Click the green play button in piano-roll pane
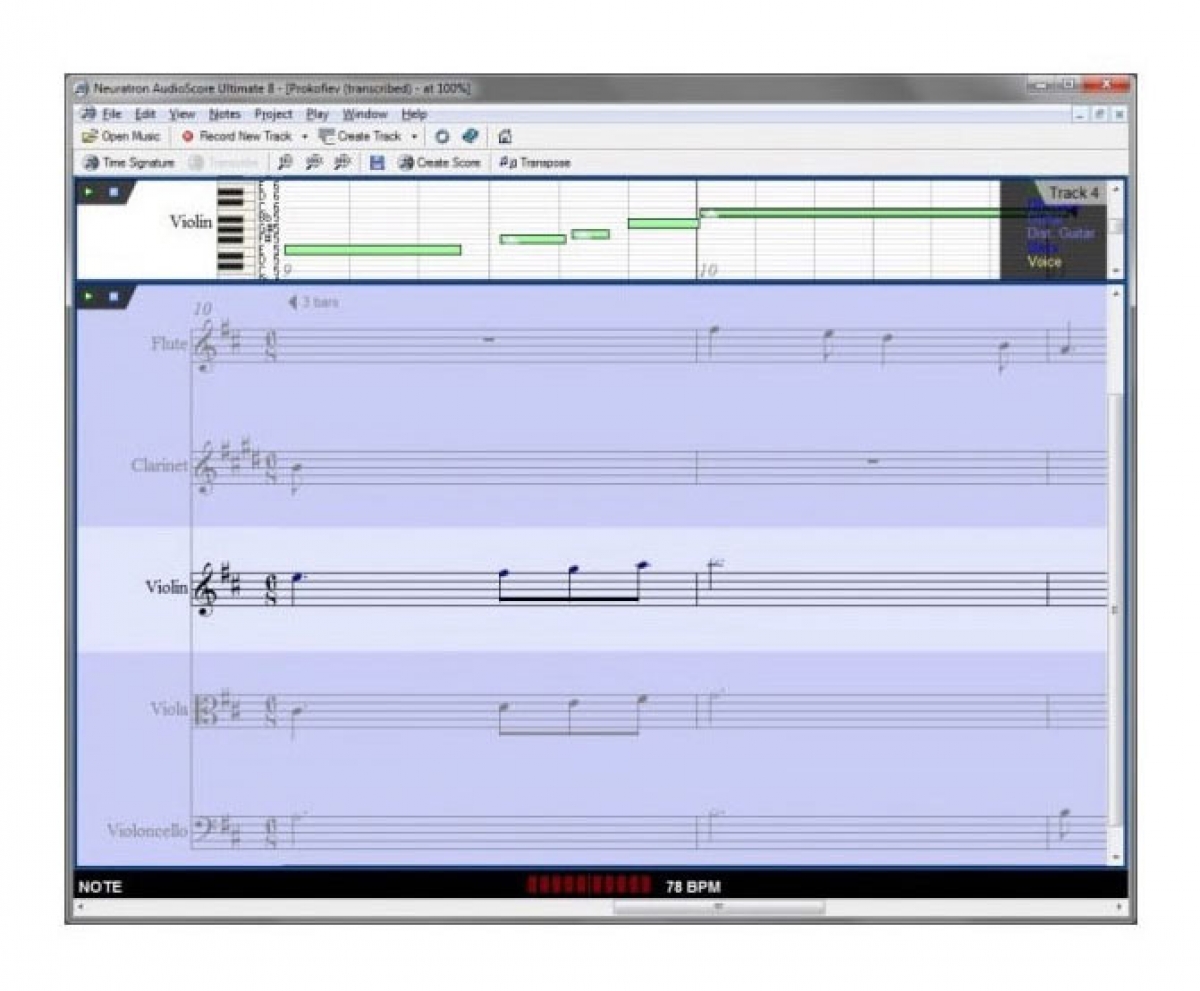Viewport: 1200px width, 991px height. [x=90, y=190]
